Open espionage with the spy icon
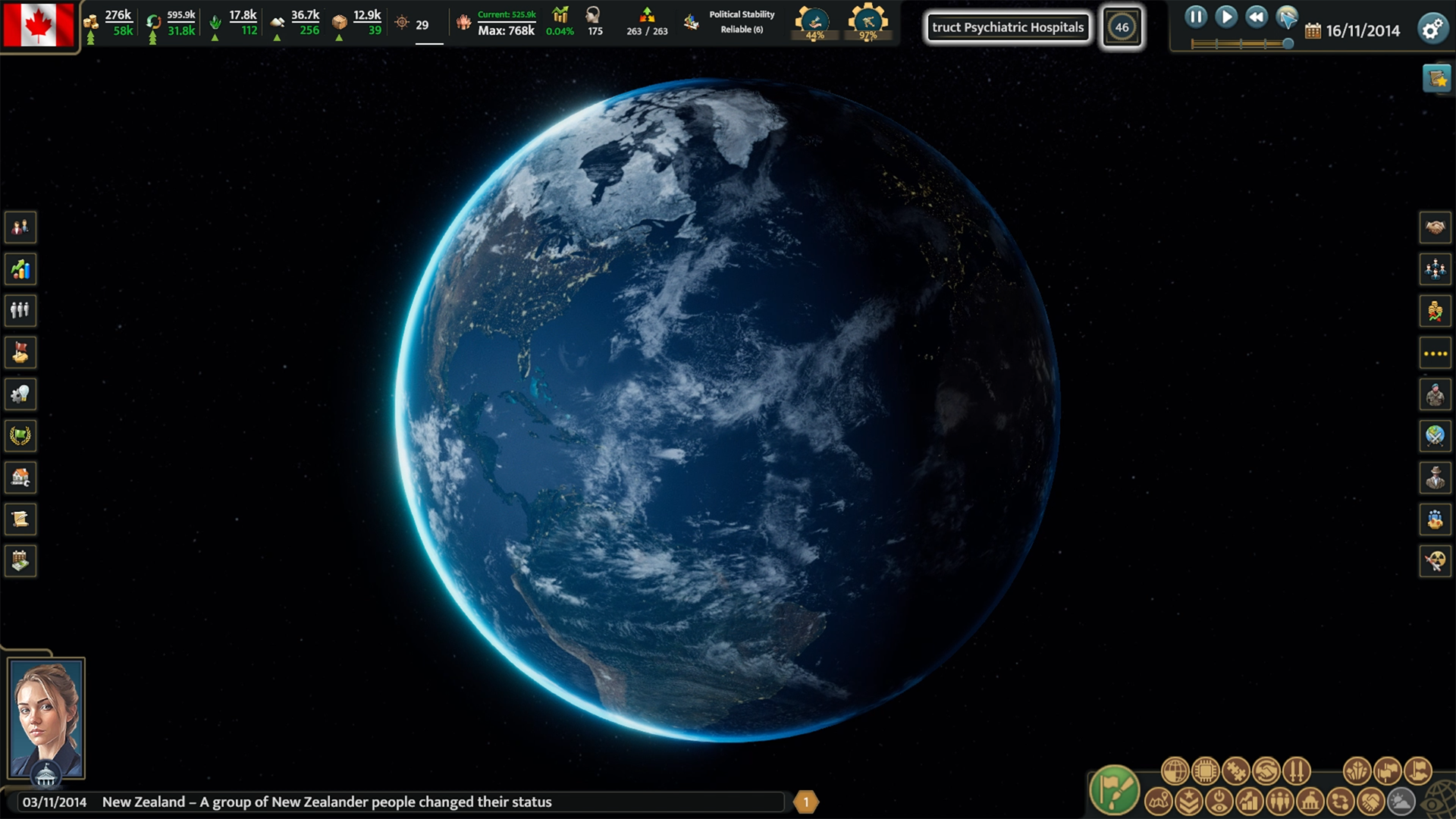Screen dimensions: 1456x819 (1434, 478)
